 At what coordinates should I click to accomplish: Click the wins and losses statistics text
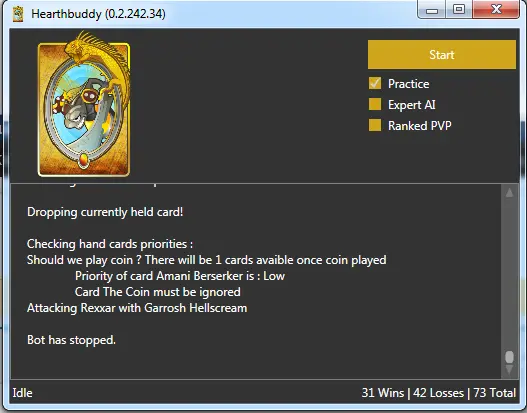coord(439,393)
